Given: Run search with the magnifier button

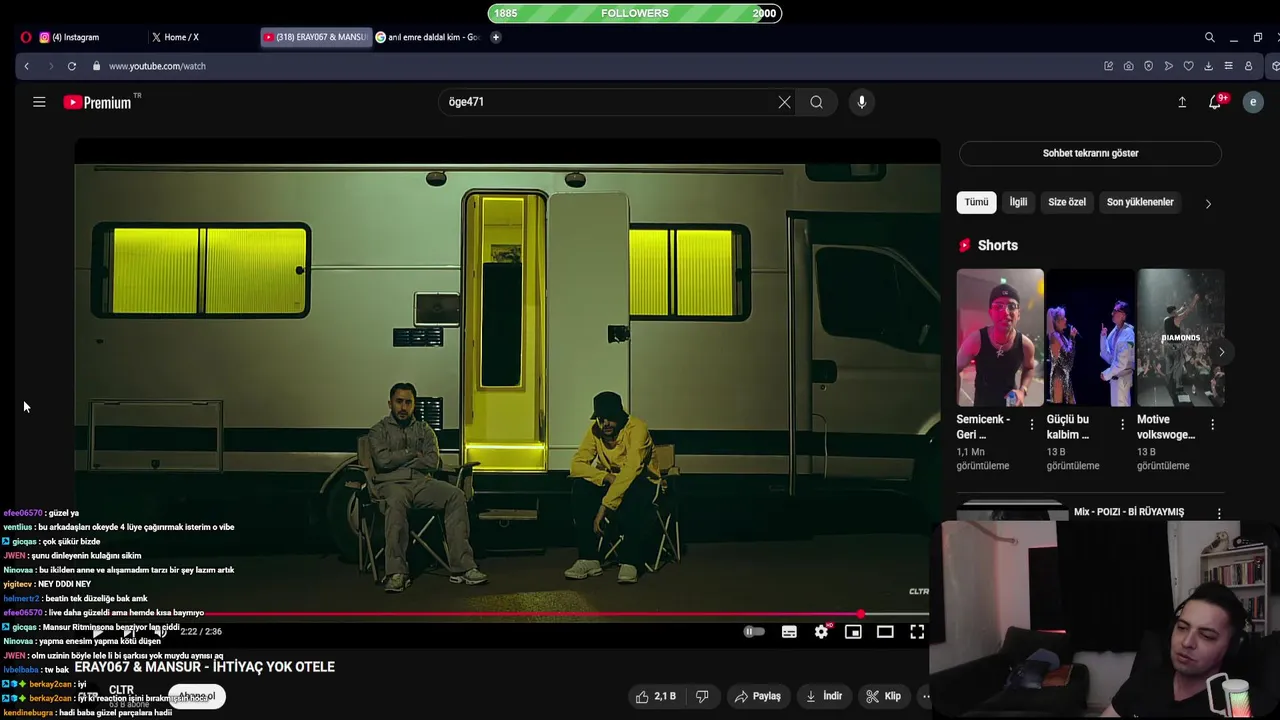Looking at the screenshot, I should (817, 102).
